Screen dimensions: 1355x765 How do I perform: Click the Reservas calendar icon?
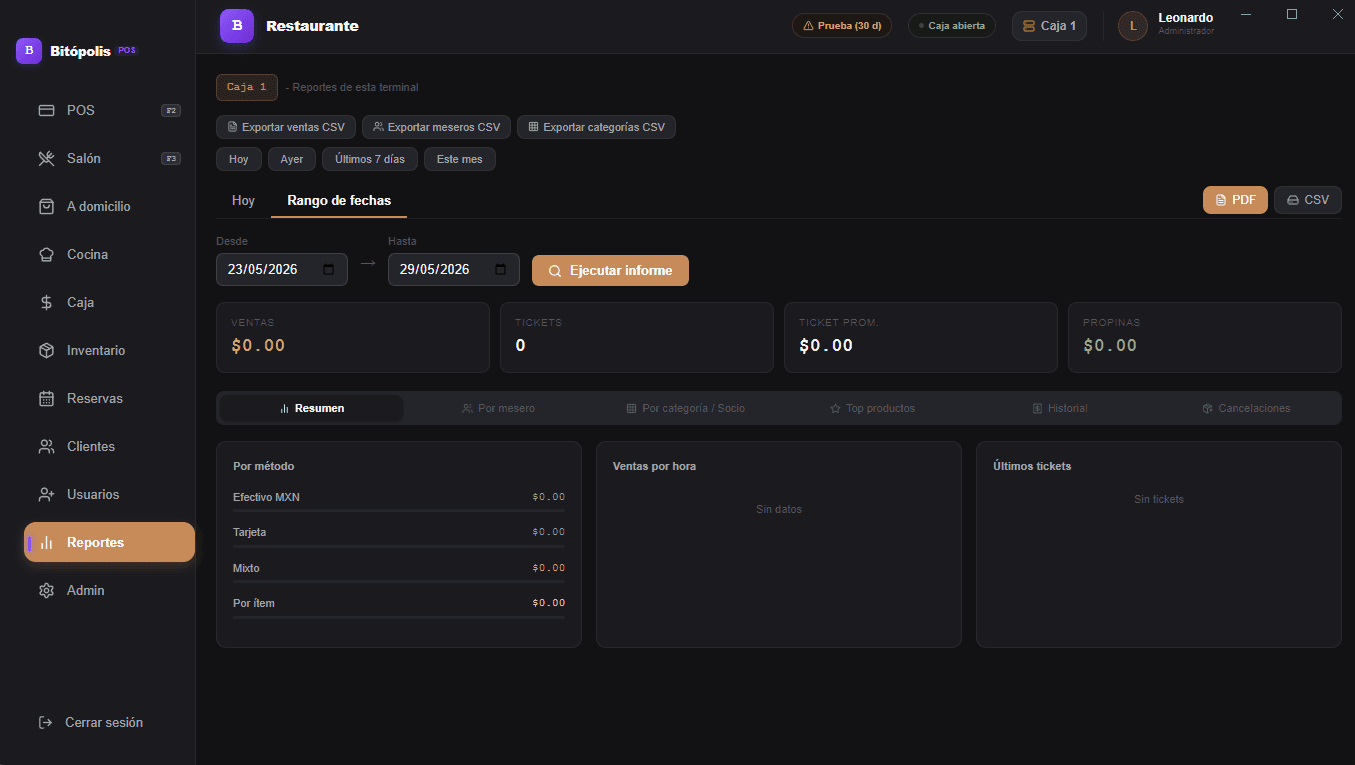click(46, 398)
